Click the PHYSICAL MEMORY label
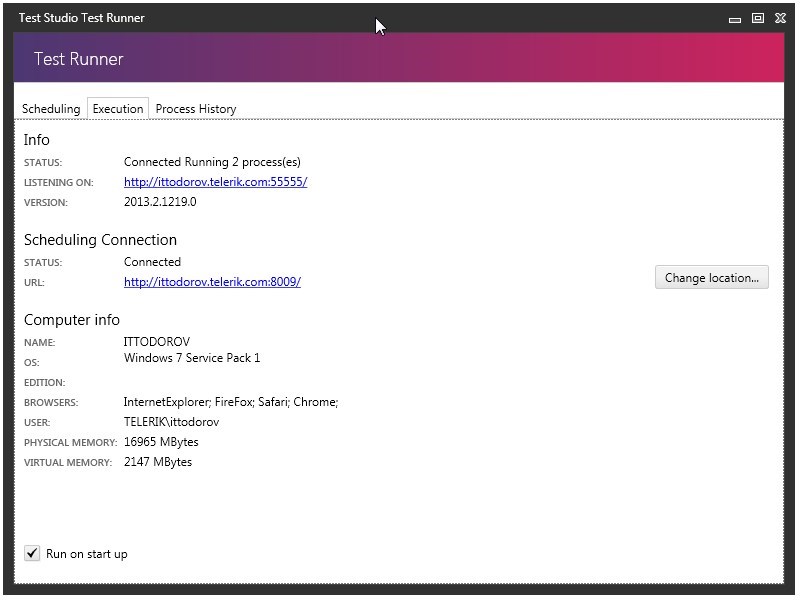This screenshot has width=800, height=600. [x=70, y=443]
